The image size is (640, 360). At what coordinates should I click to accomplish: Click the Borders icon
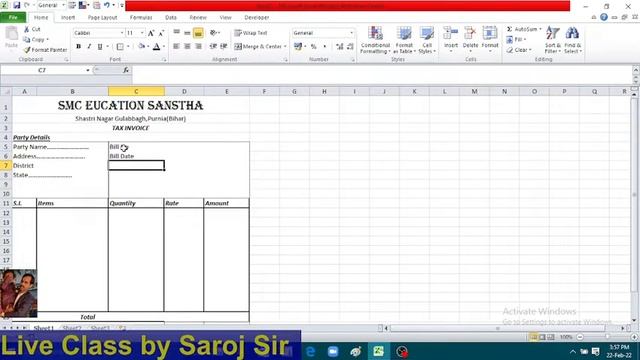tap(120, 47)
